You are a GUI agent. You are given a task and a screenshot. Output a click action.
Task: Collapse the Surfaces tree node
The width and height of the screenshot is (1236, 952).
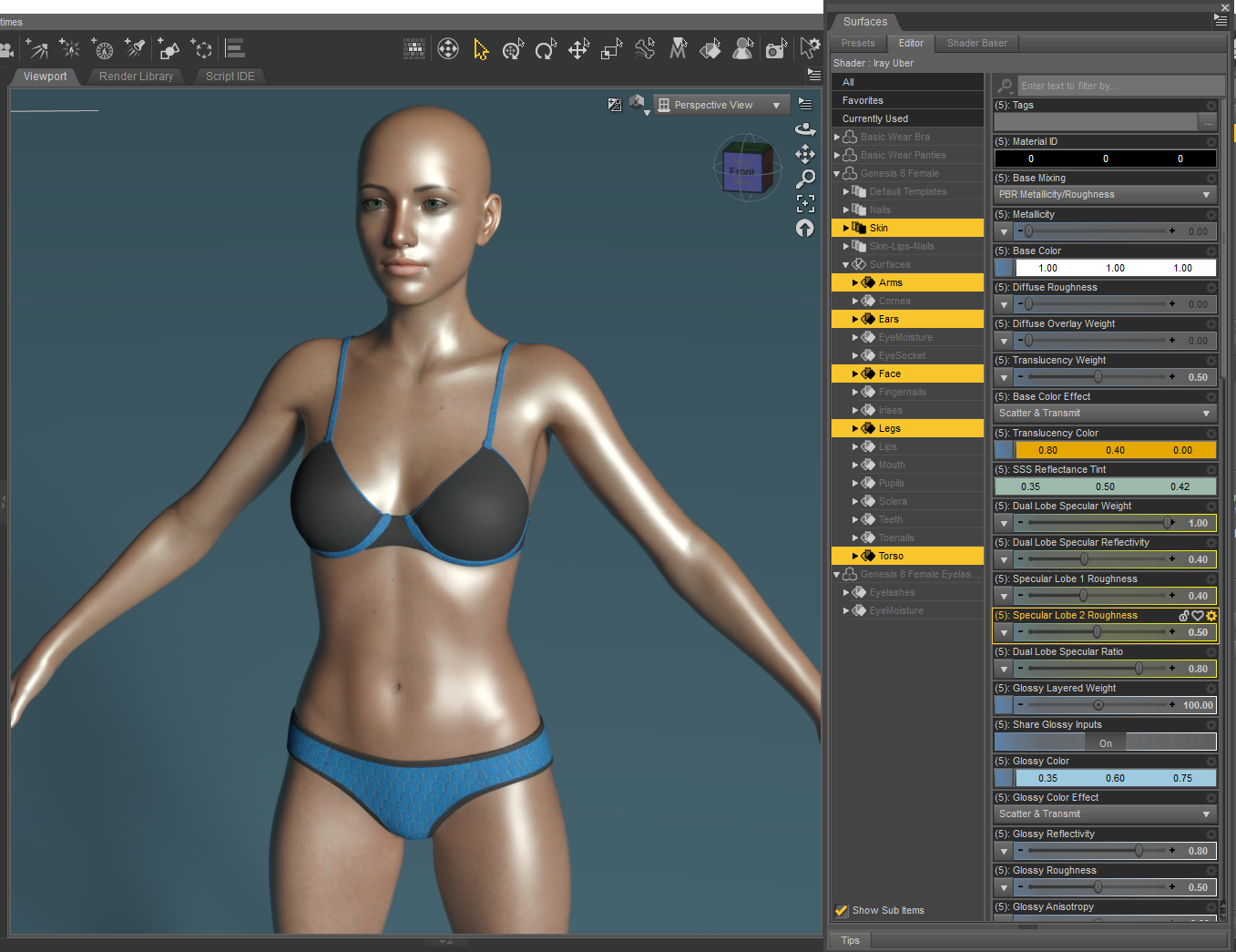tap(846, 264)
